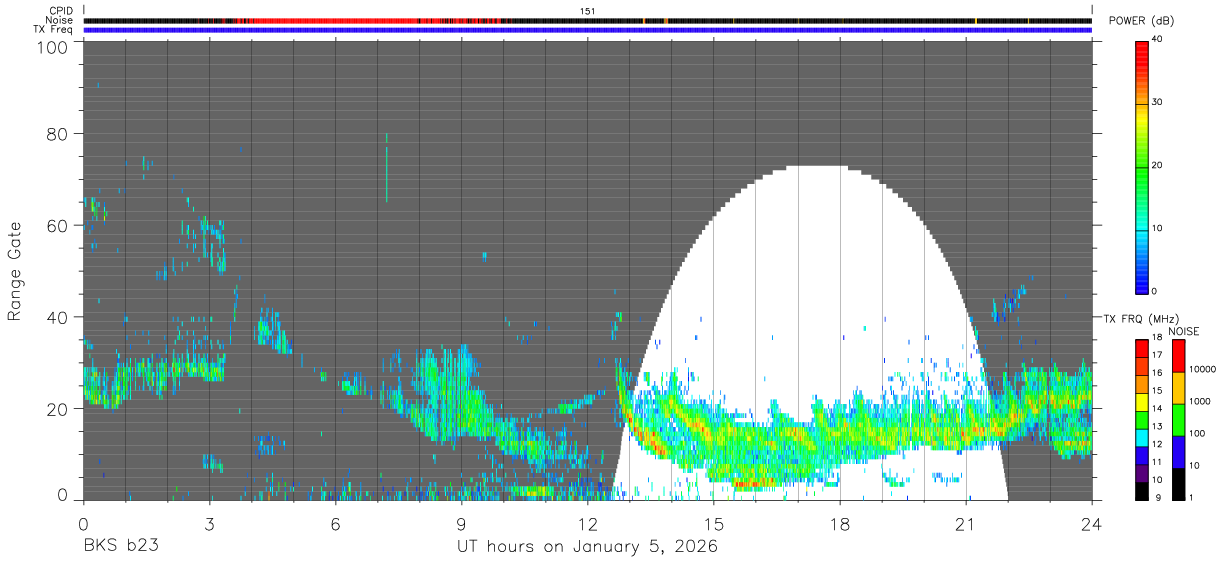1228x567 pixels.
Task: Select the 40 label on POWER colorbar
Action: coord(1157,39)
